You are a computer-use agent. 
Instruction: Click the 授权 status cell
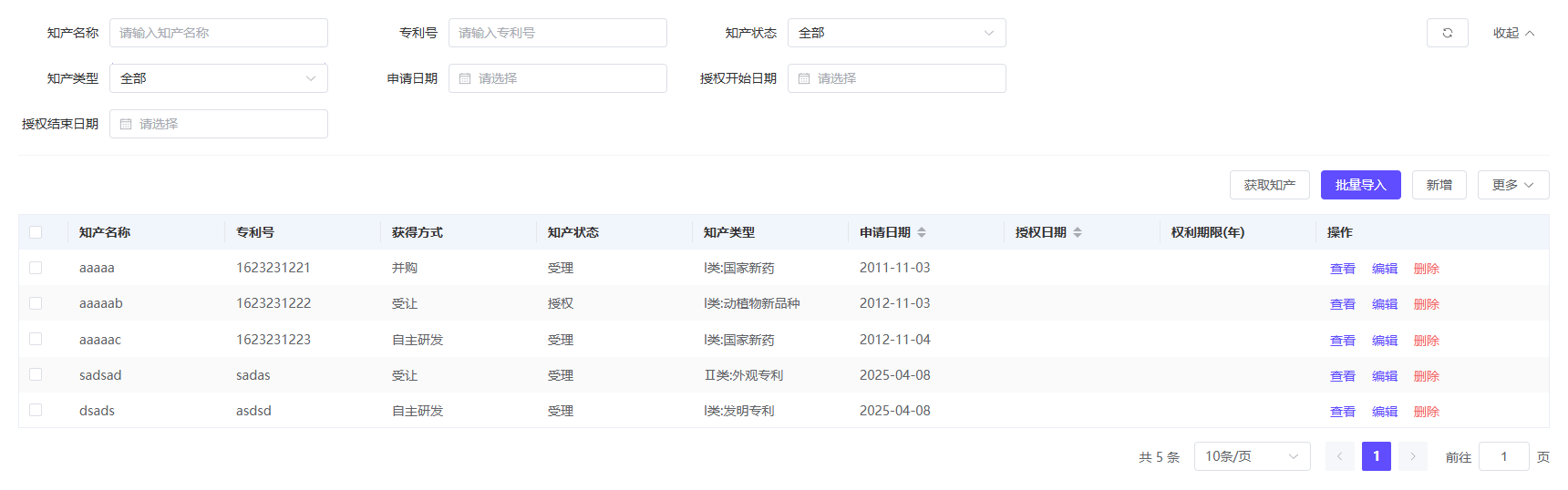(561, 303)
